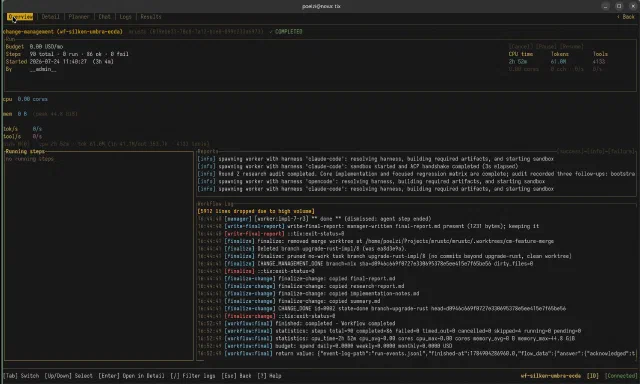Click the [Resume] run button
This screenshot has height=384, width=640.
point(572,47)
